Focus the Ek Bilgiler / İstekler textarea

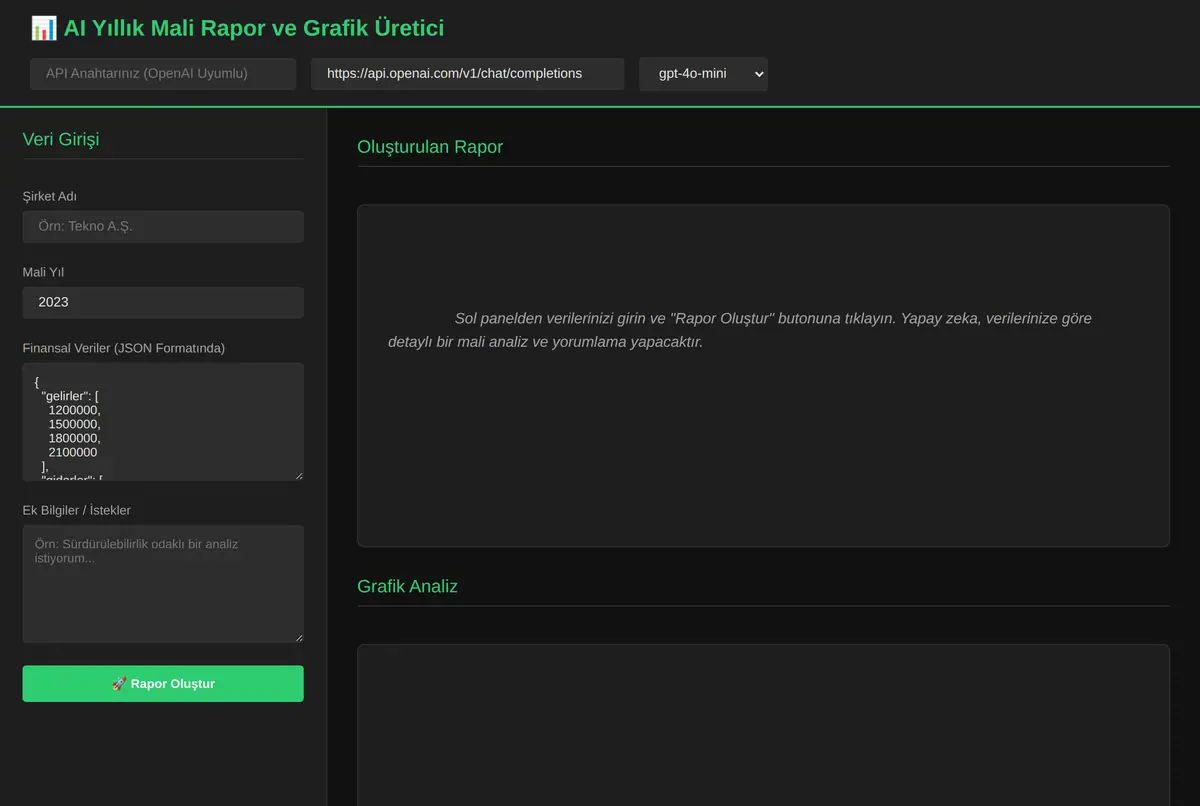[163, 584]
